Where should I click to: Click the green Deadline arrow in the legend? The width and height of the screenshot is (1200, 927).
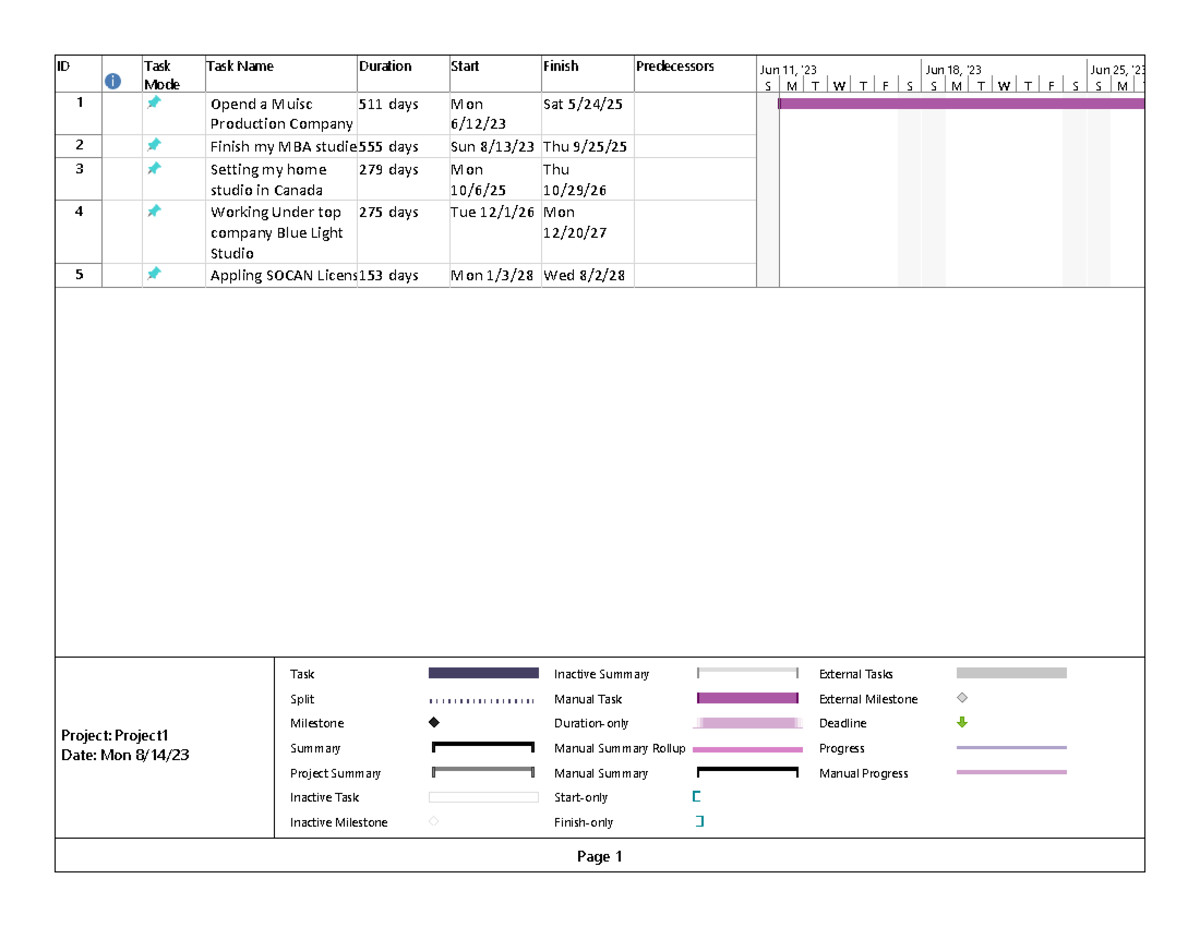click(962, 723)
